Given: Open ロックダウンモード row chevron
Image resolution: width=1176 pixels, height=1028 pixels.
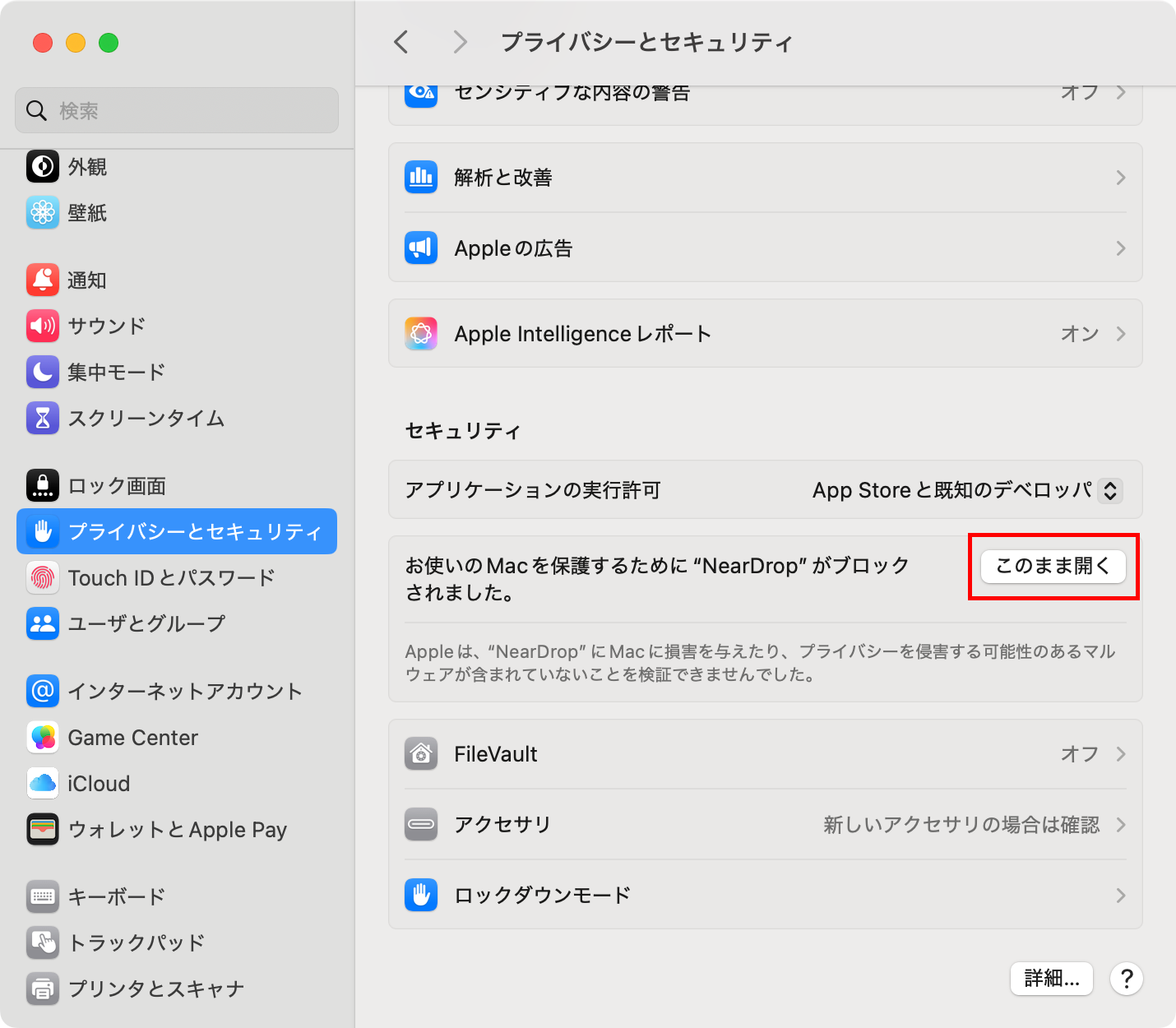Looking at the screenshot, I should point(1120,896).
